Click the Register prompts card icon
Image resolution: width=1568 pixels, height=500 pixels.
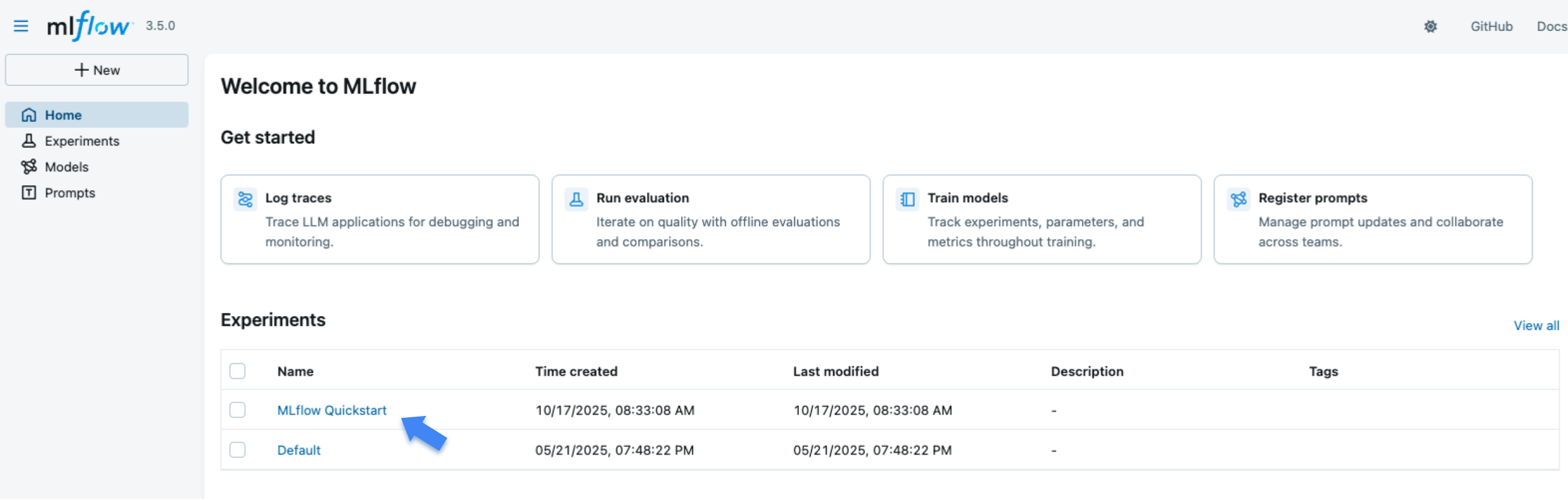[1239, 200]
